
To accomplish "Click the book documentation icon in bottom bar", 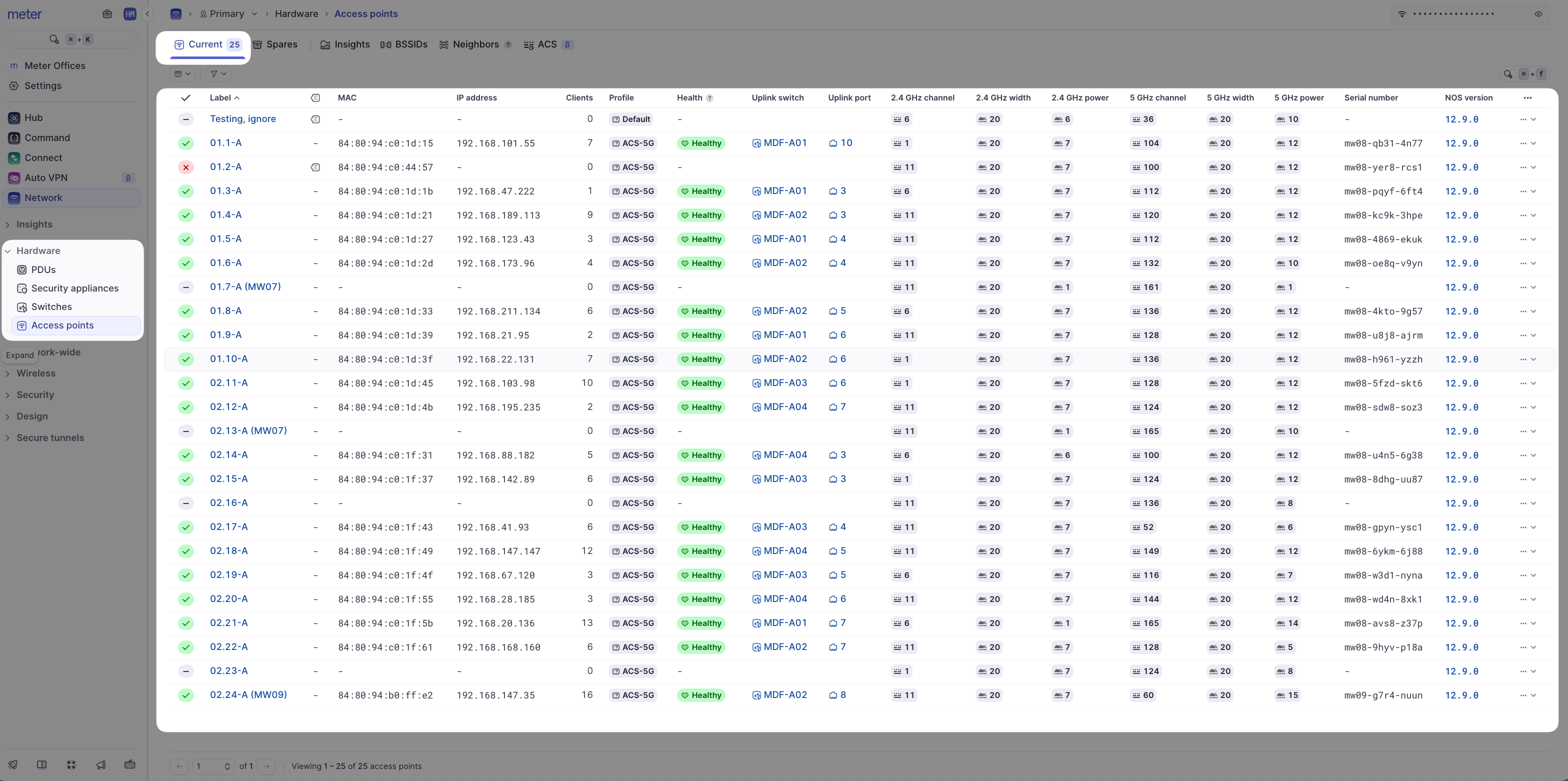I will click(x=42, y=764).
